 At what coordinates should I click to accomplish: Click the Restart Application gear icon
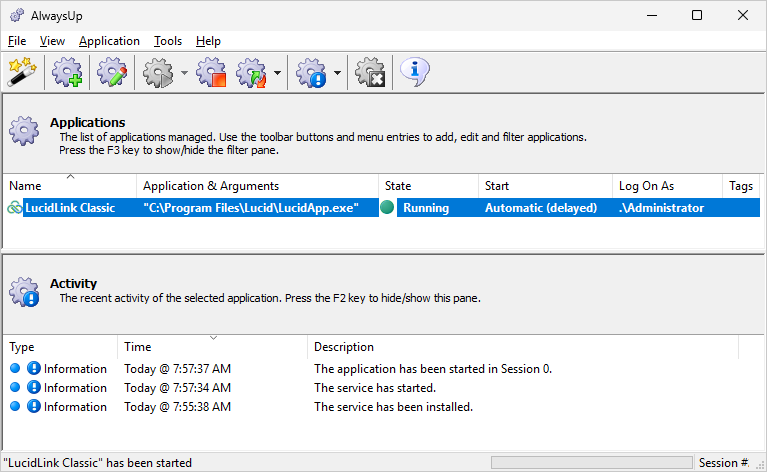[251, 72]
